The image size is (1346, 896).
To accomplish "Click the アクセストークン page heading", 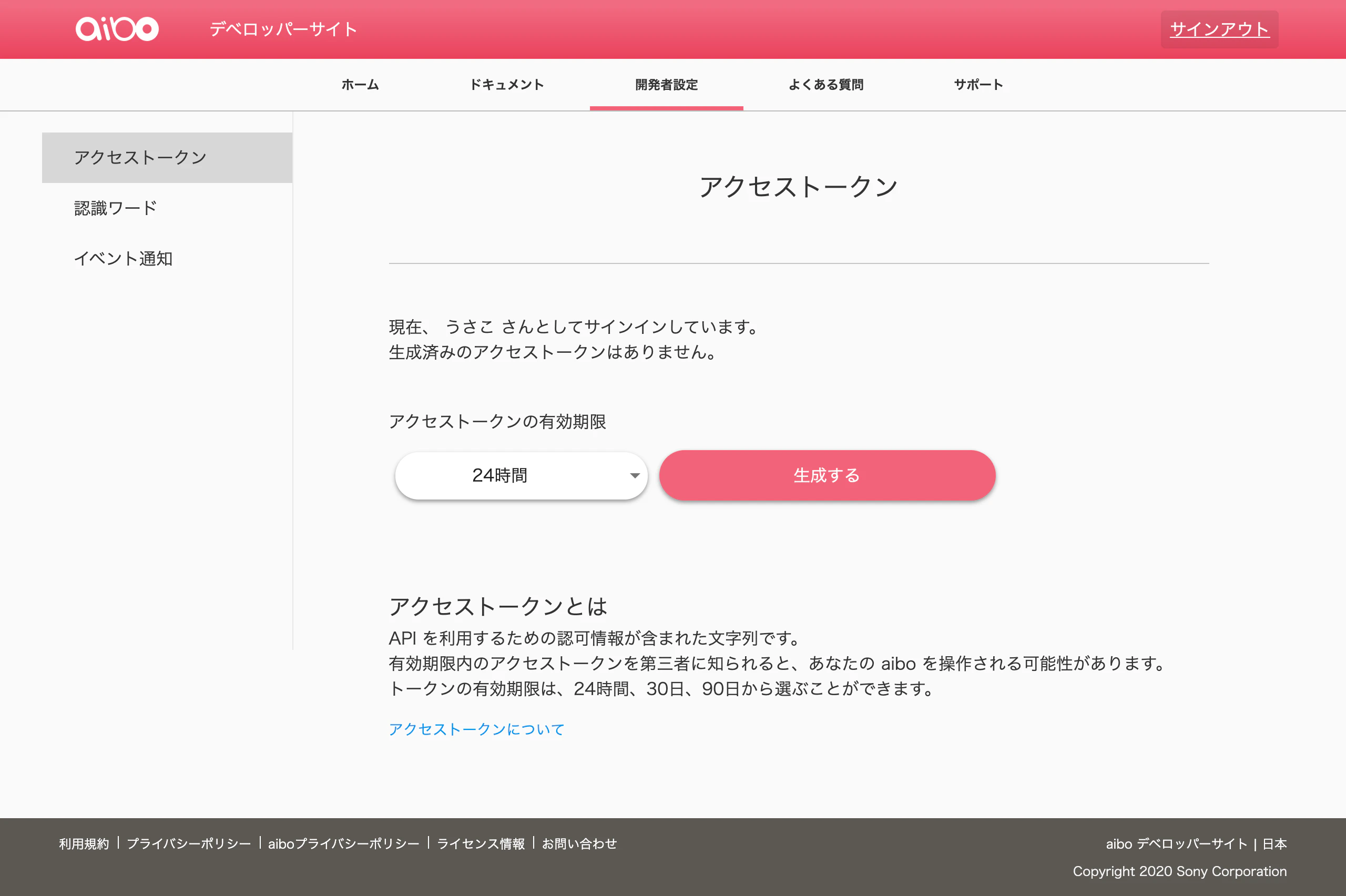I will point(799,187).
